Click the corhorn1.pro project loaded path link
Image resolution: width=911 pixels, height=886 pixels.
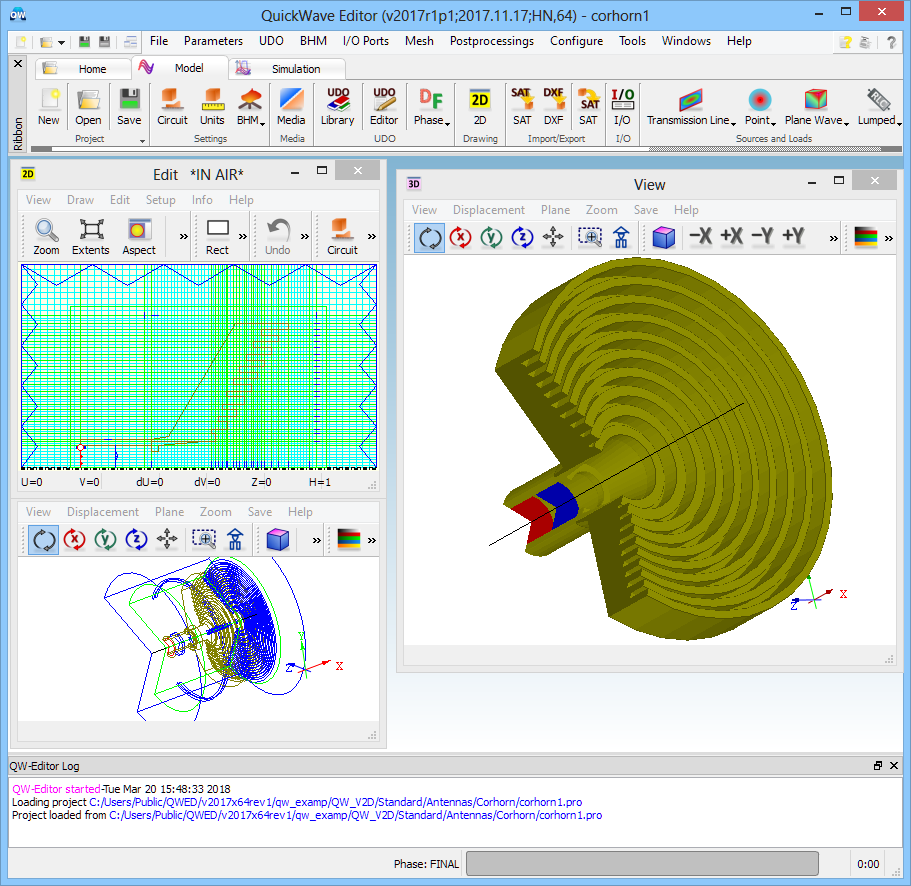pyautogui.click(x=355, y=815)
